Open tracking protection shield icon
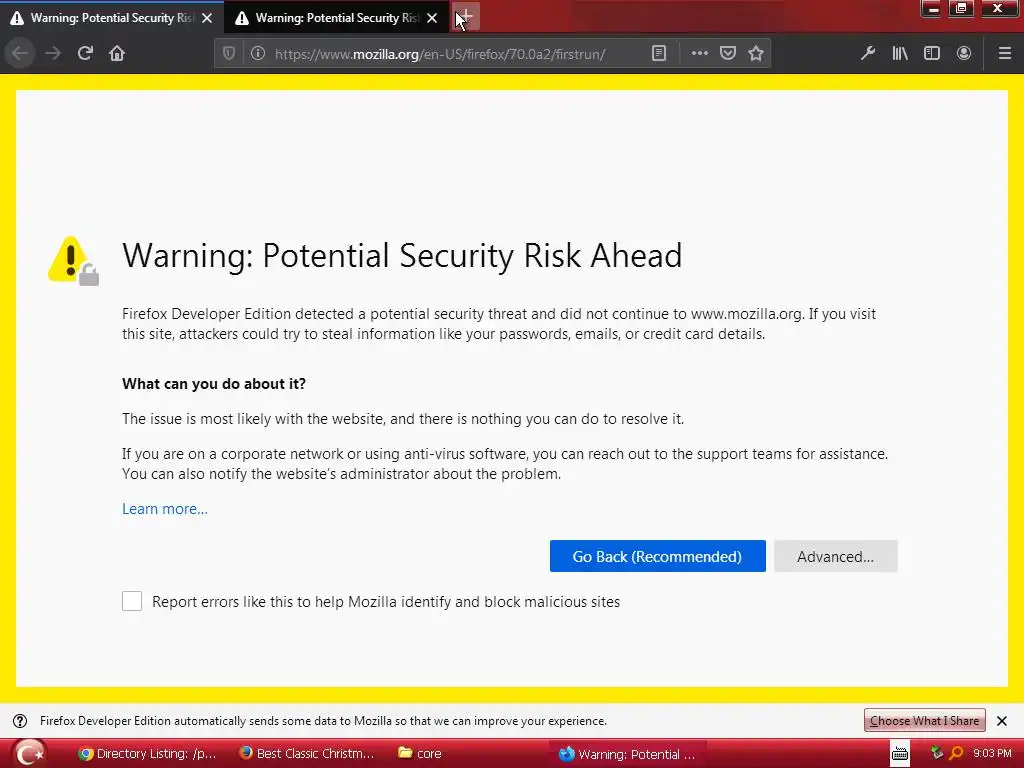 (229, 53)
